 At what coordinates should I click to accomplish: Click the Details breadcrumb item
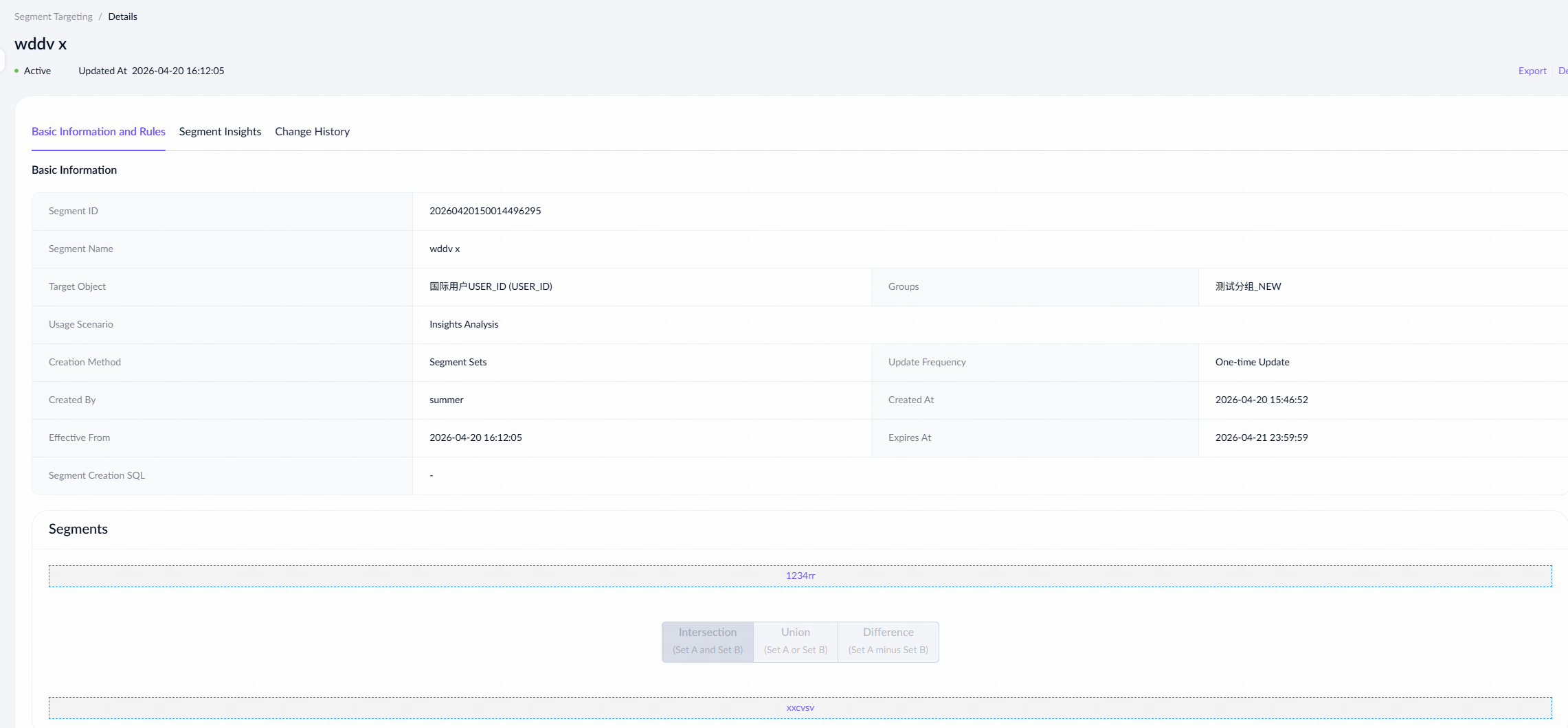pyautogui.click(x=122, y=16)
